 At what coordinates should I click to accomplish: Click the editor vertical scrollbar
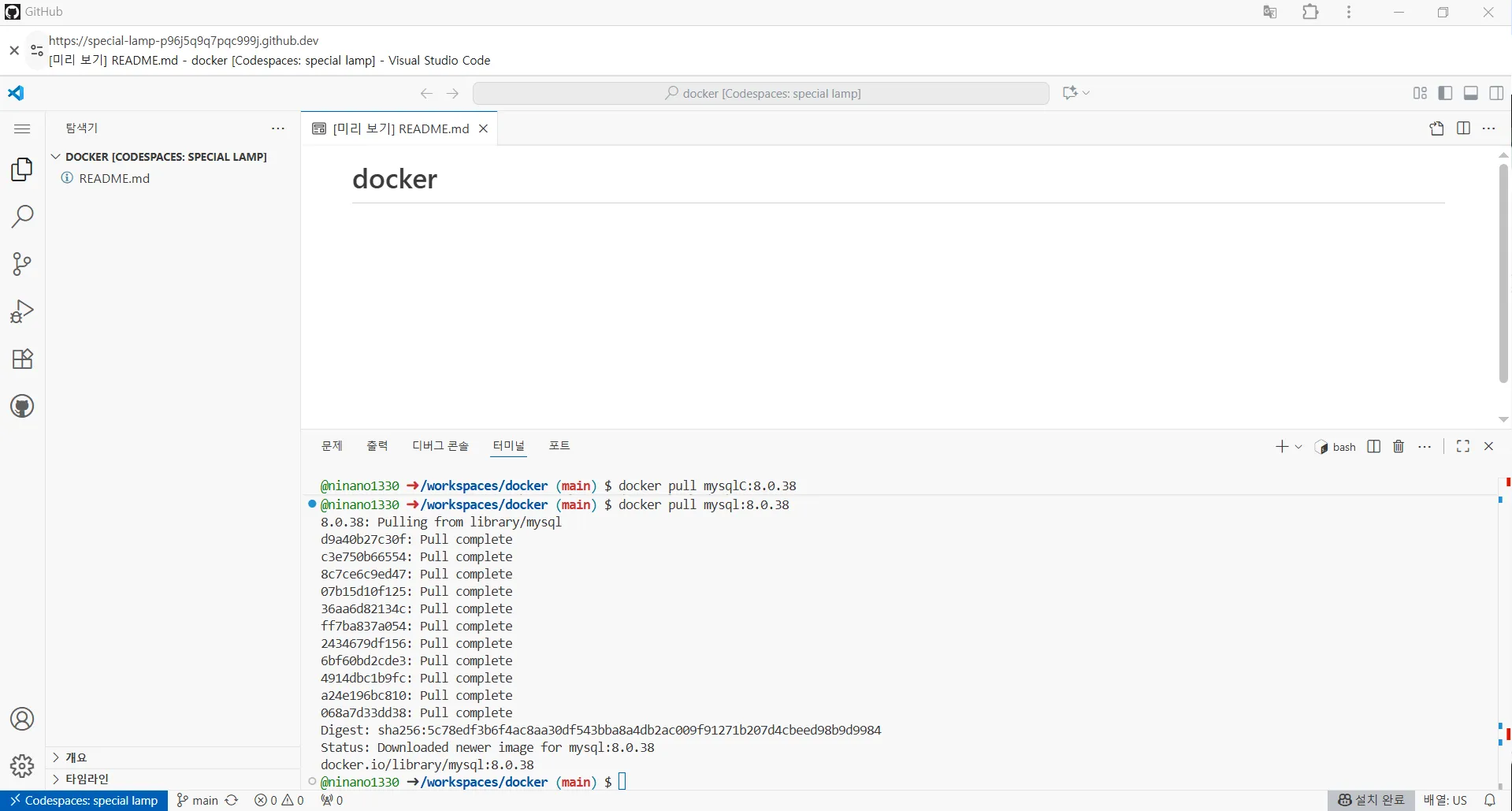click(x=1503, y=273)
